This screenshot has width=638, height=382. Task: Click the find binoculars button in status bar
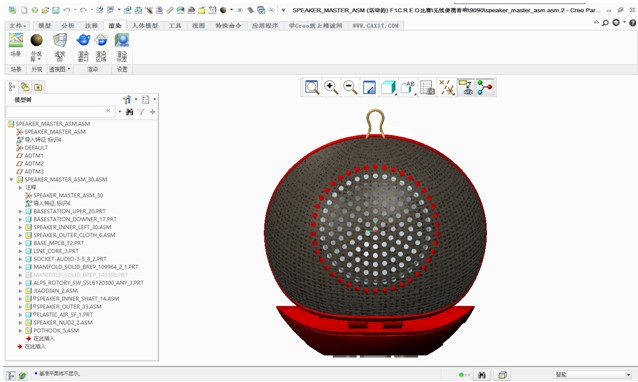pos(482,374)
